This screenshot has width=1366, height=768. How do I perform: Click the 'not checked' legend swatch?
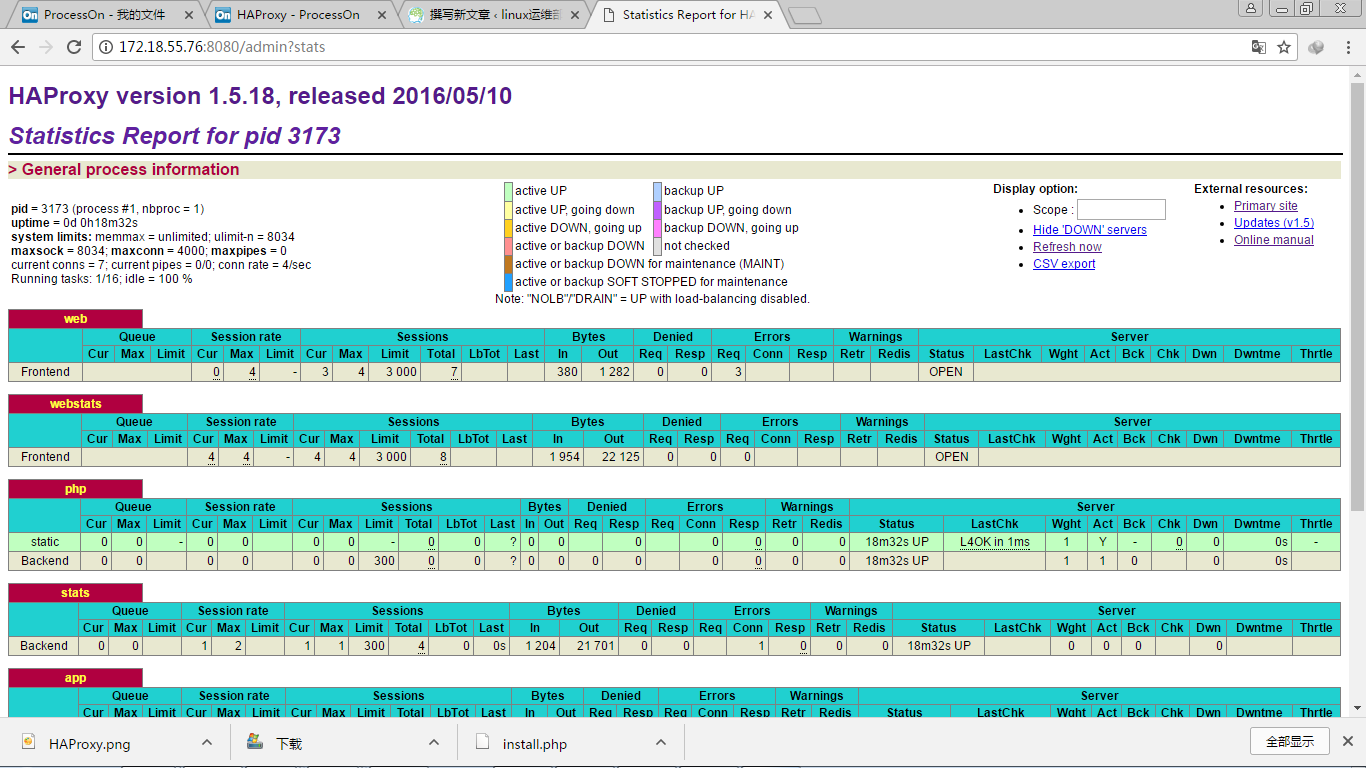[657, 246]
